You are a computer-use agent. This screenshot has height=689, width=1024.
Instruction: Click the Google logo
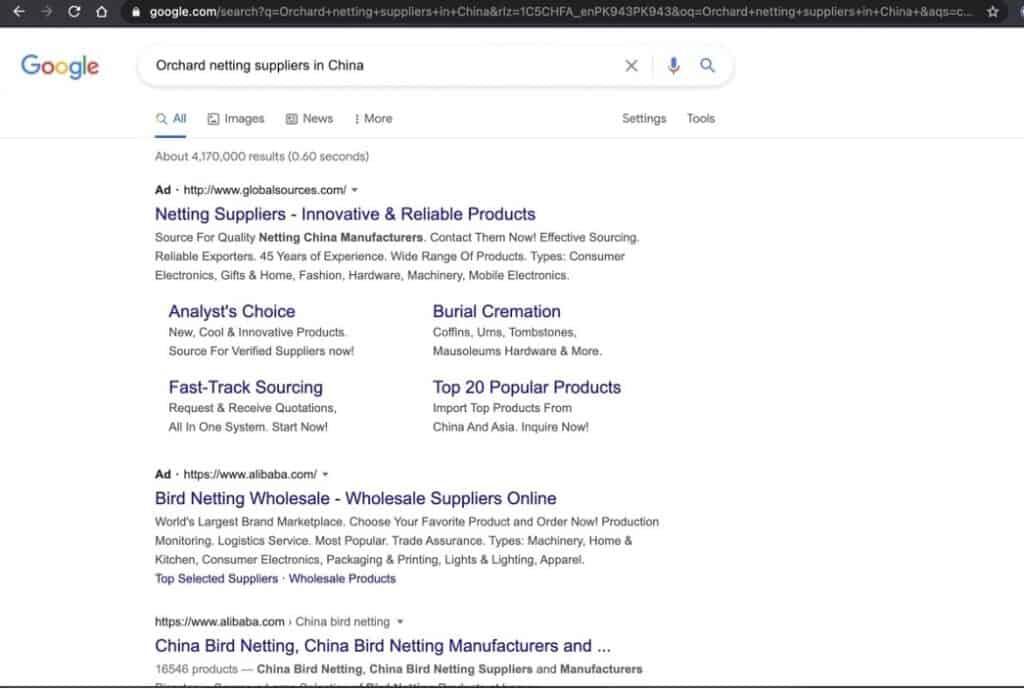coord(60,66)
